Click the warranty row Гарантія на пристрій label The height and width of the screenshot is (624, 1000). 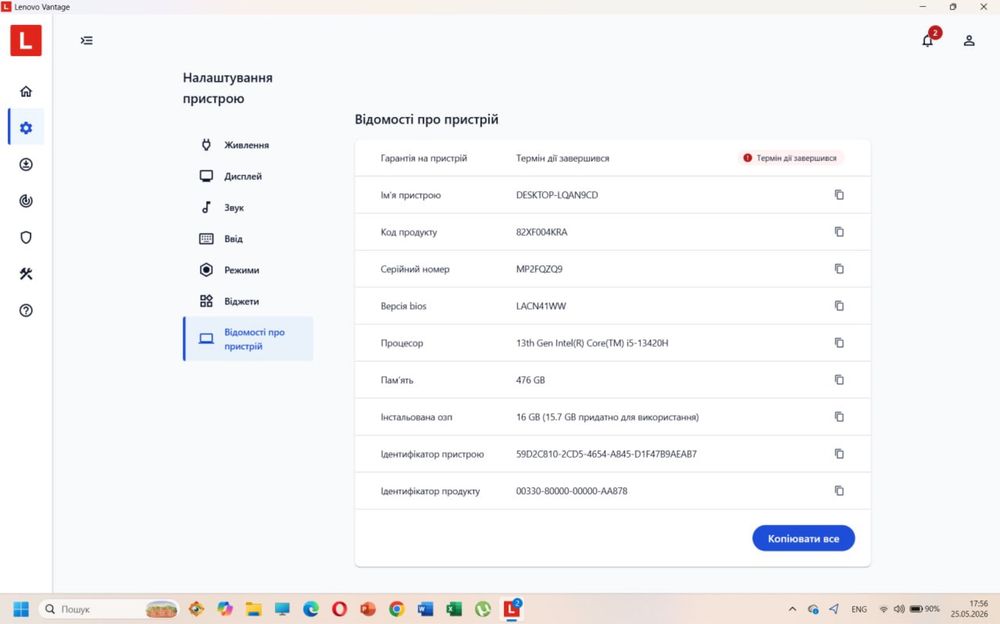(x=423, y=158)
